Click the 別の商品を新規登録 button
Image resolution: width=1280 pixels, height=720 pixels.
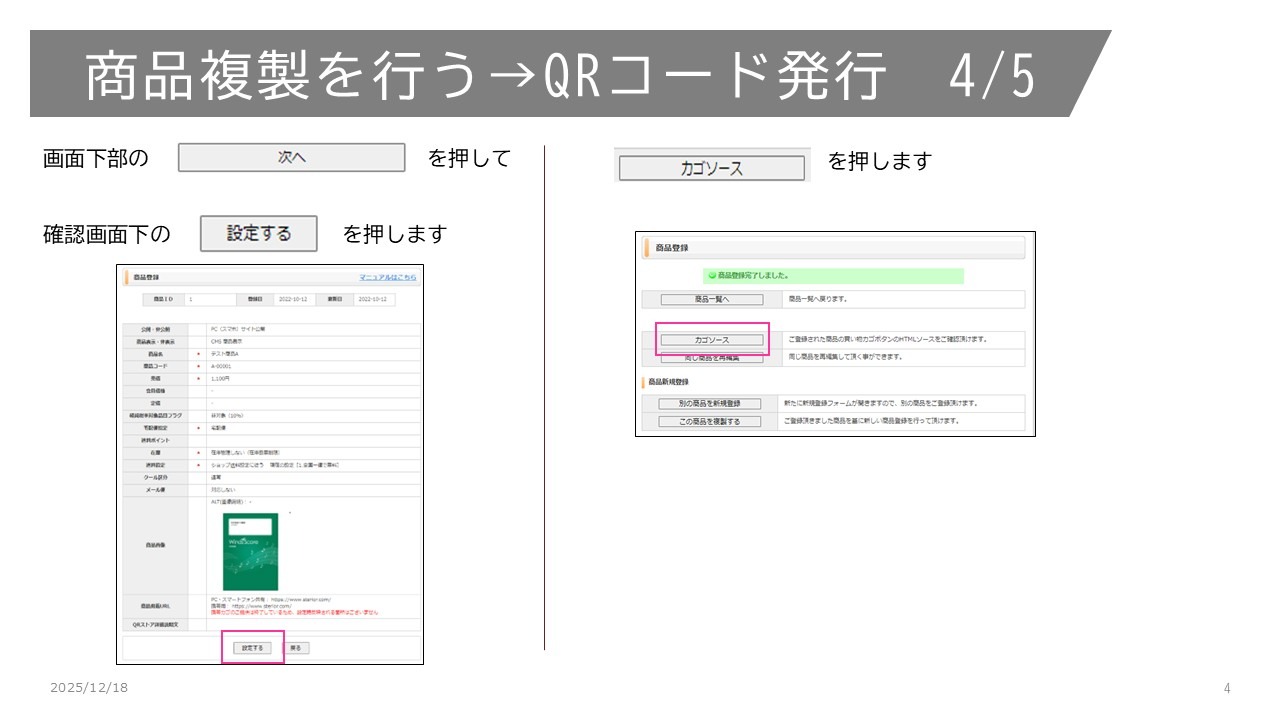tap(711, 404)
